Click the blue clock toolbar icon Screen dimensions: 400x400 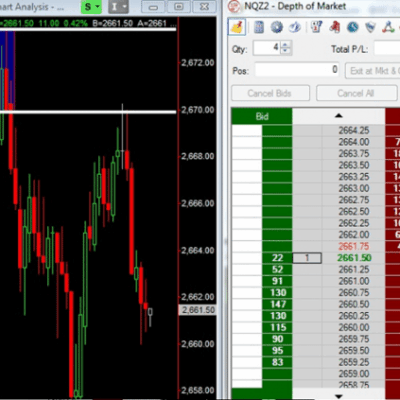(x=353, y=27)
